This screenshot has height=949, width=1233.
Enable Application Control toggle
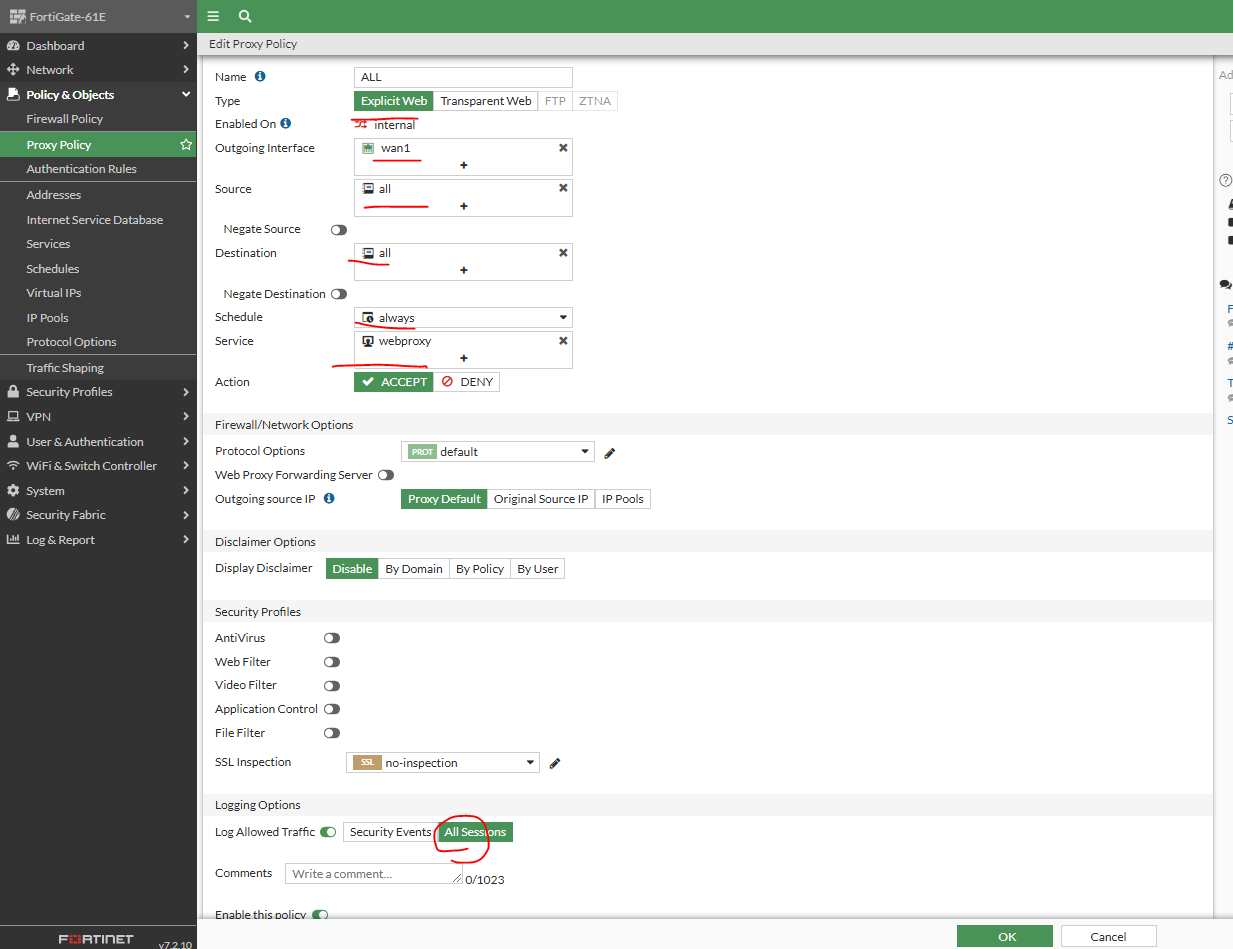click(x=332, y=709)
